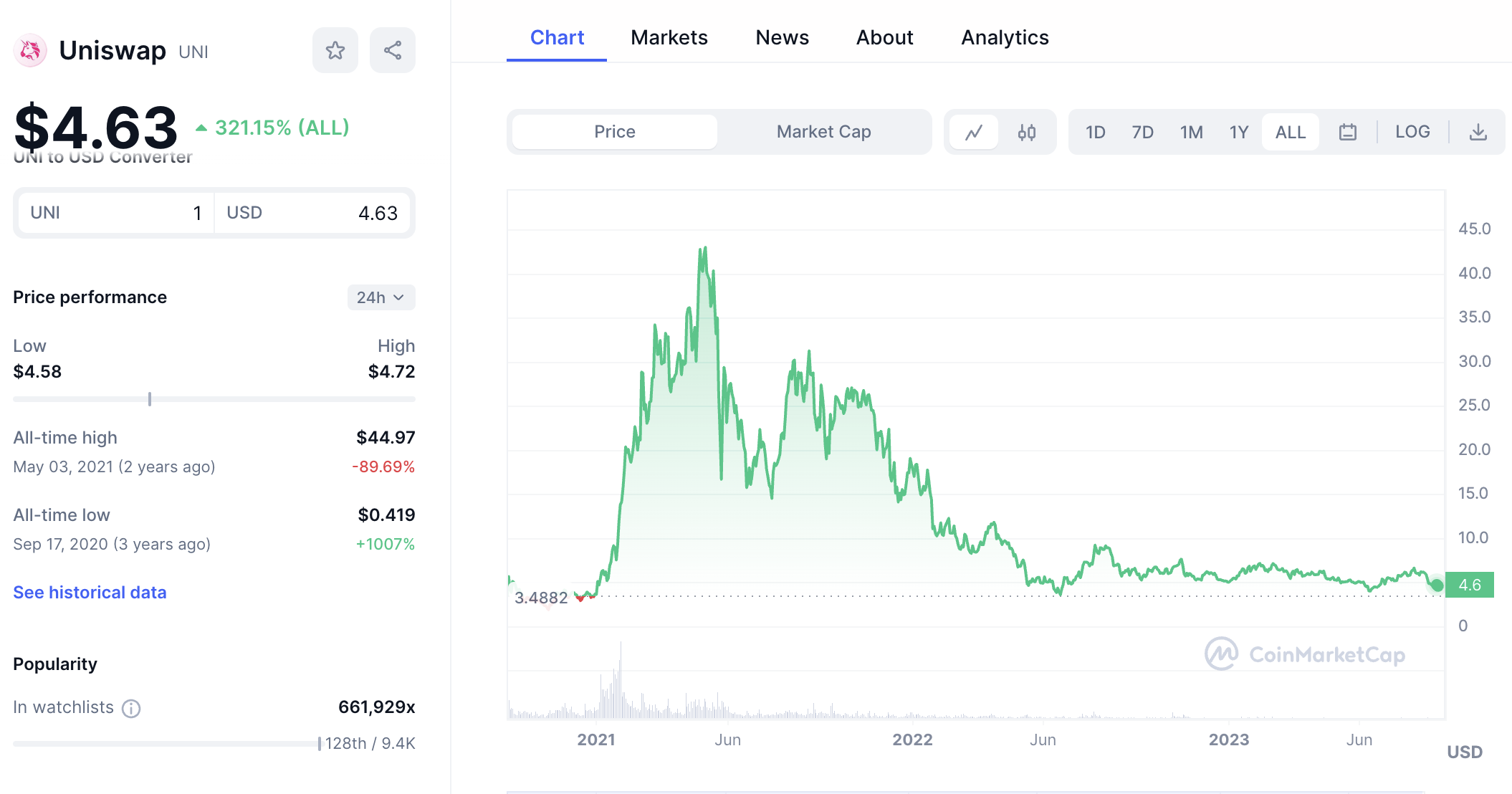Click the Uniswap unicorn logo

30,51
